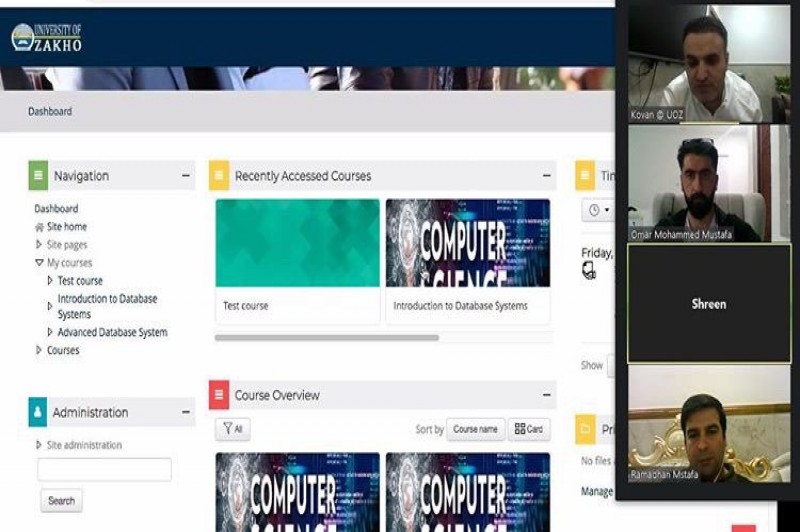
Task: Click the Administration search text field
Action: pos(104,469)
